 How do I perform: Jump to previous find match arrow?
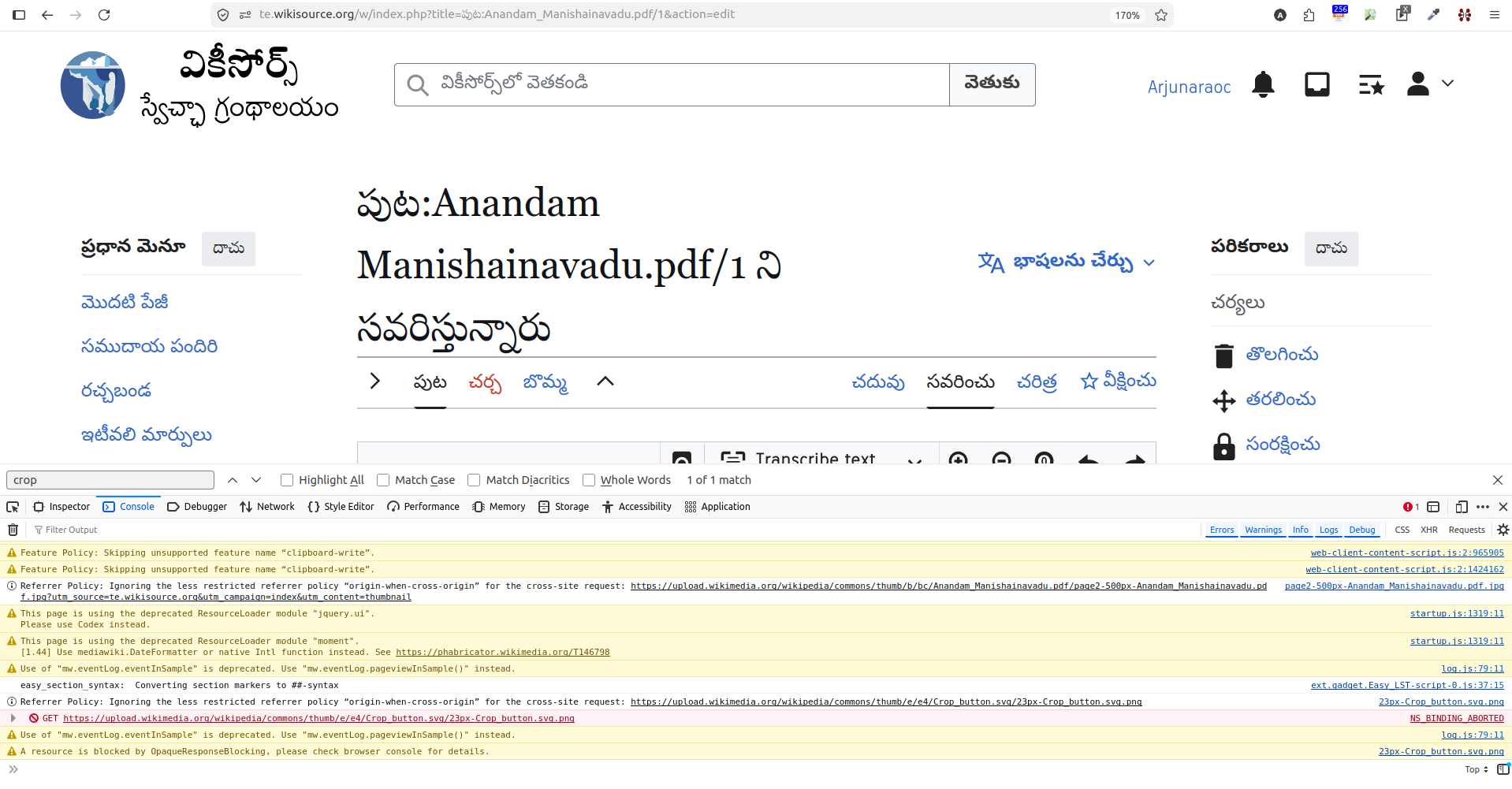point(233,480)
